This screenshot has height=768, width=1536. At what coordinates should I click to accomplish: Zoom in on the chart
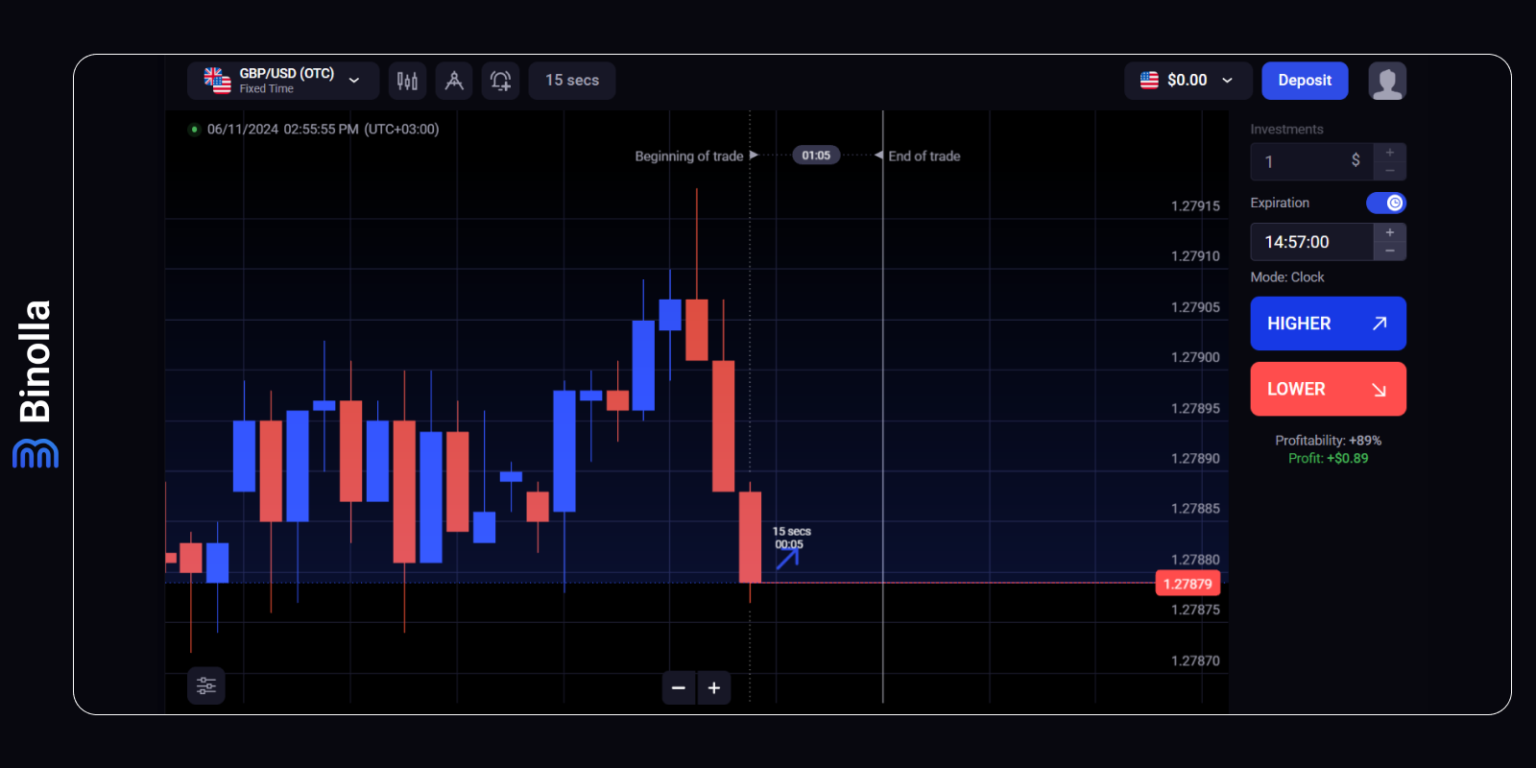pyautogui.click(x=714, y=688)
